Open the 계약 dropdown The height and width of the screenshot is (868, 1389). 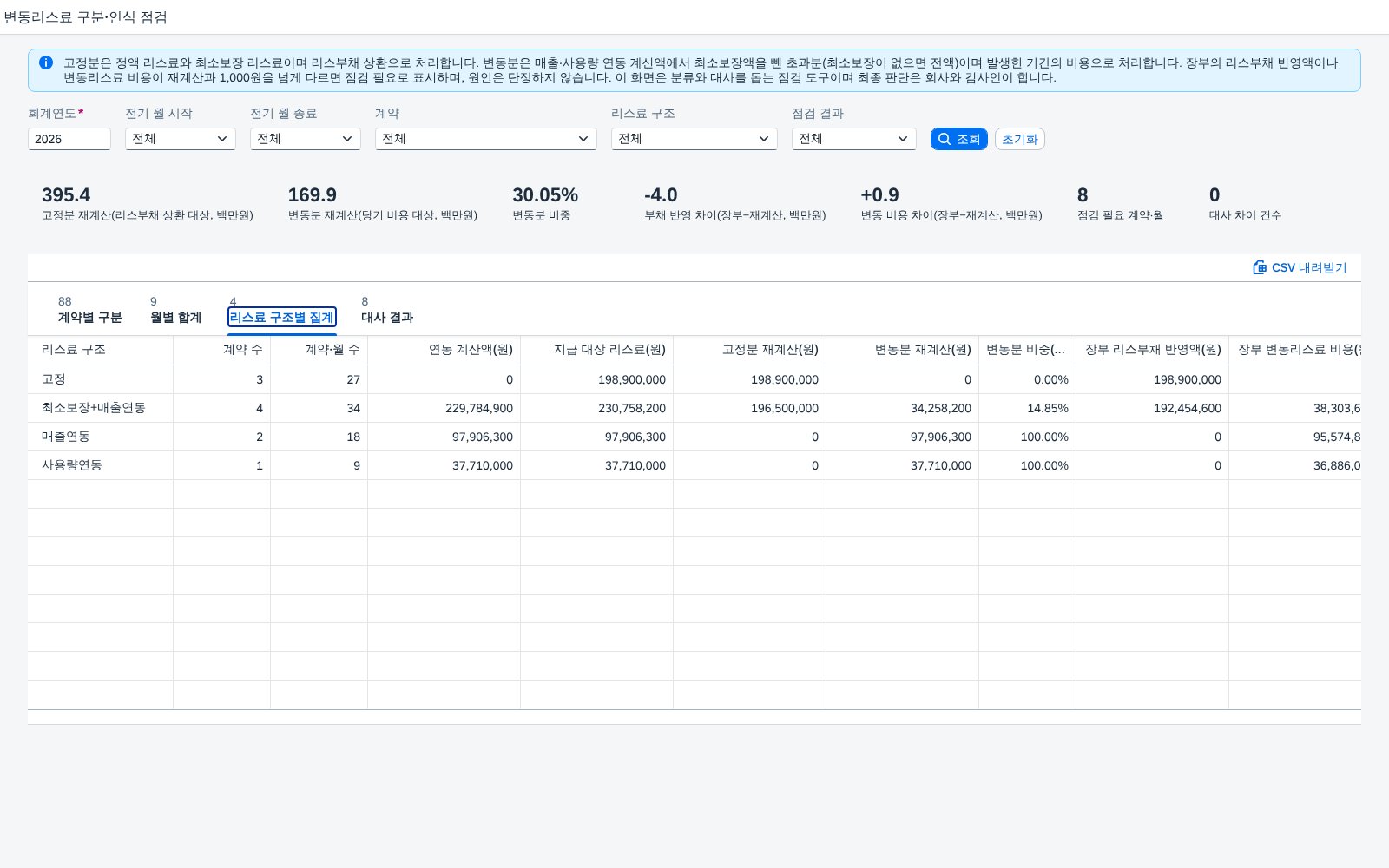[486, 139]
